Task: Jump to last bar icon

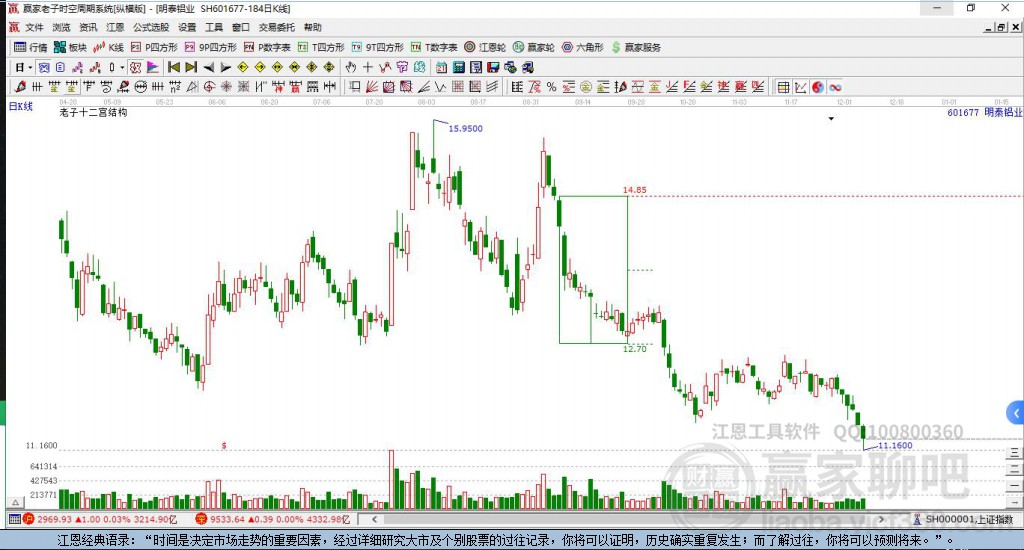Action: (x=191, y=67)
